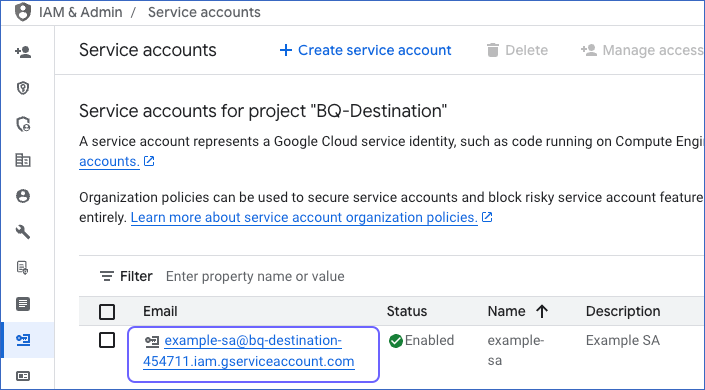Click the Delete button
705x390 pixels.
pyautogui.click(x=517, y=50)
